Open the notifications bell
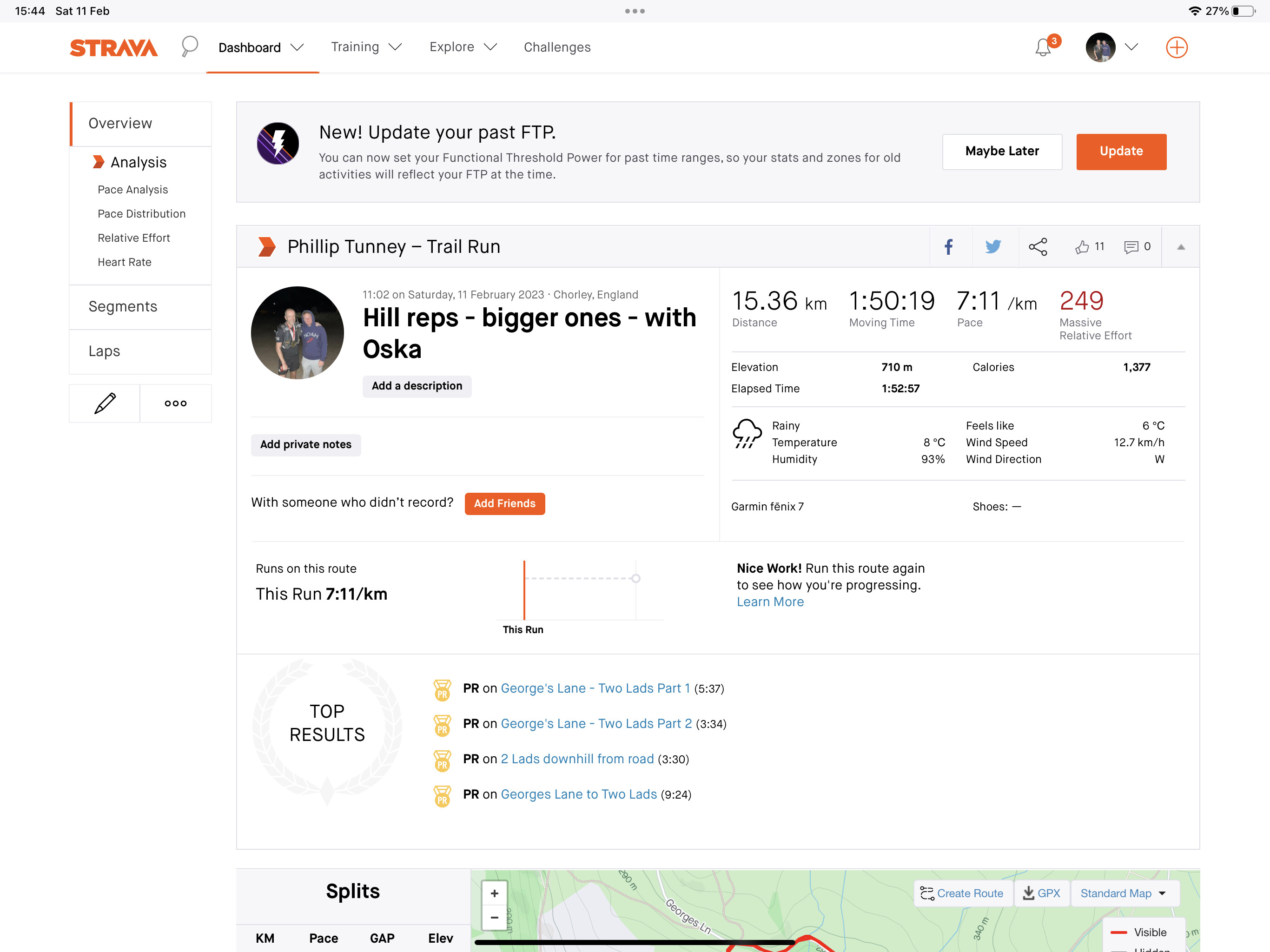 coord(1043,47)
